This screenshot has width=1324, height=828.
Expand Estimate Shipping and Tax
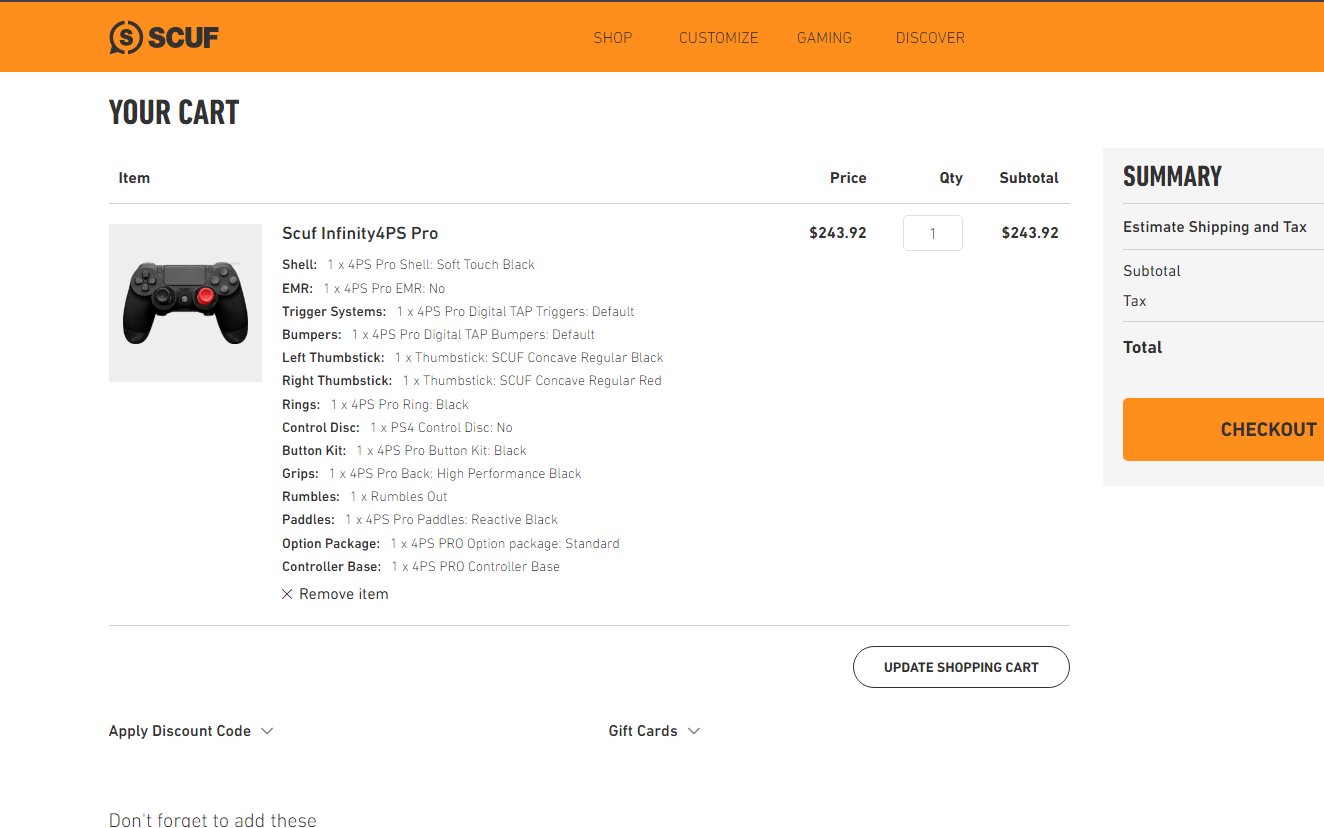click(x=1215, y=227)
